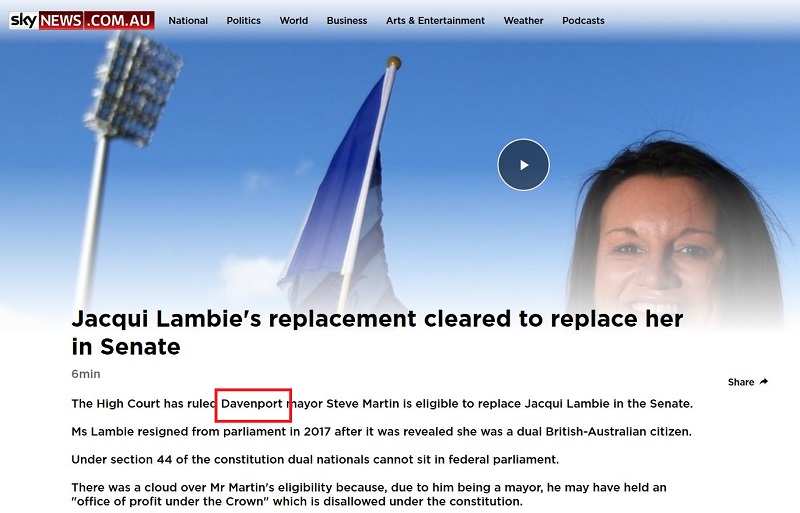Click the .COM.AU part of logo
Image resolution: width=800 pixels, height=513 pixels.
coord(119,20)
